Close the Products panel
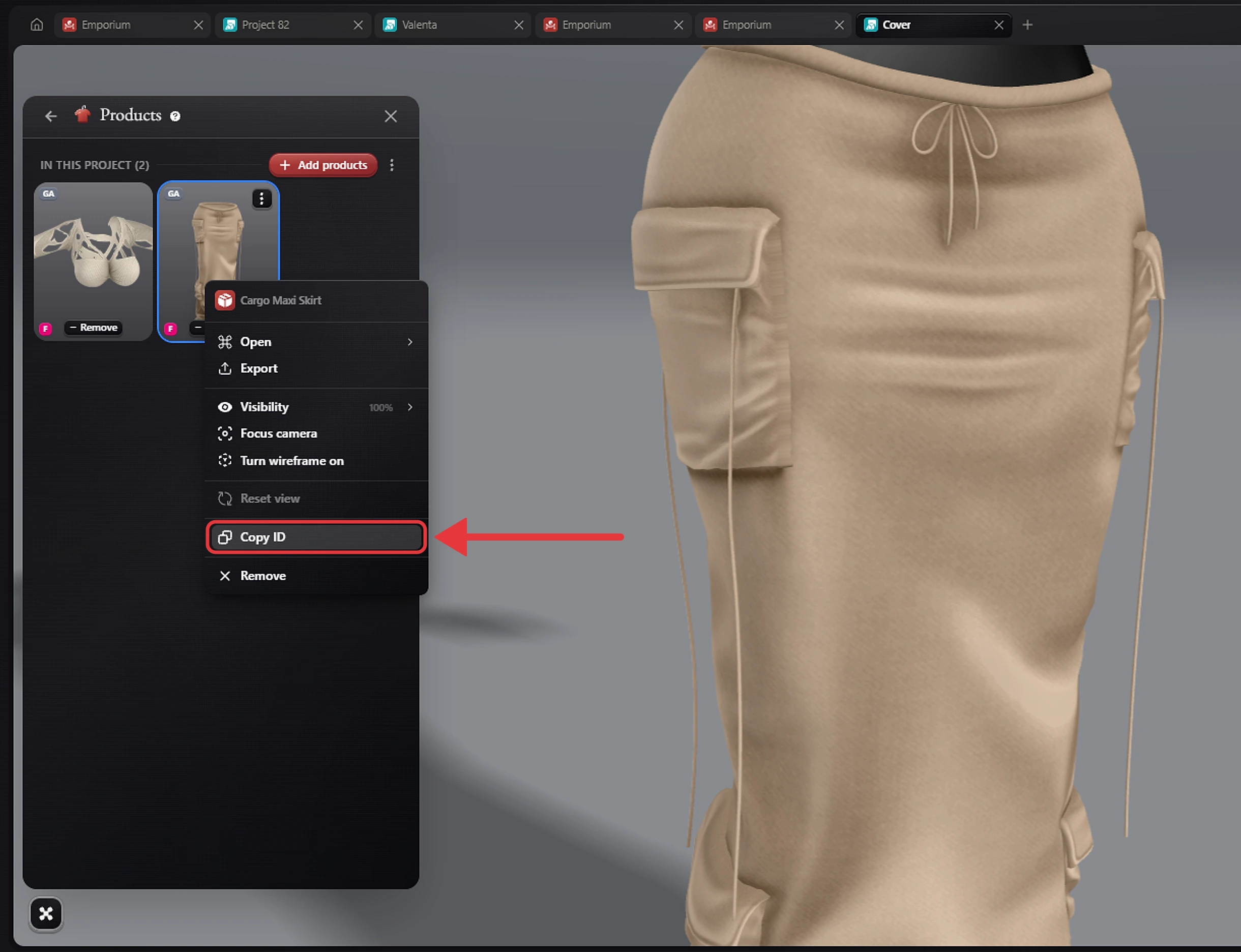Viewport: 1241px width, 952px height. (x=391, y=116)
